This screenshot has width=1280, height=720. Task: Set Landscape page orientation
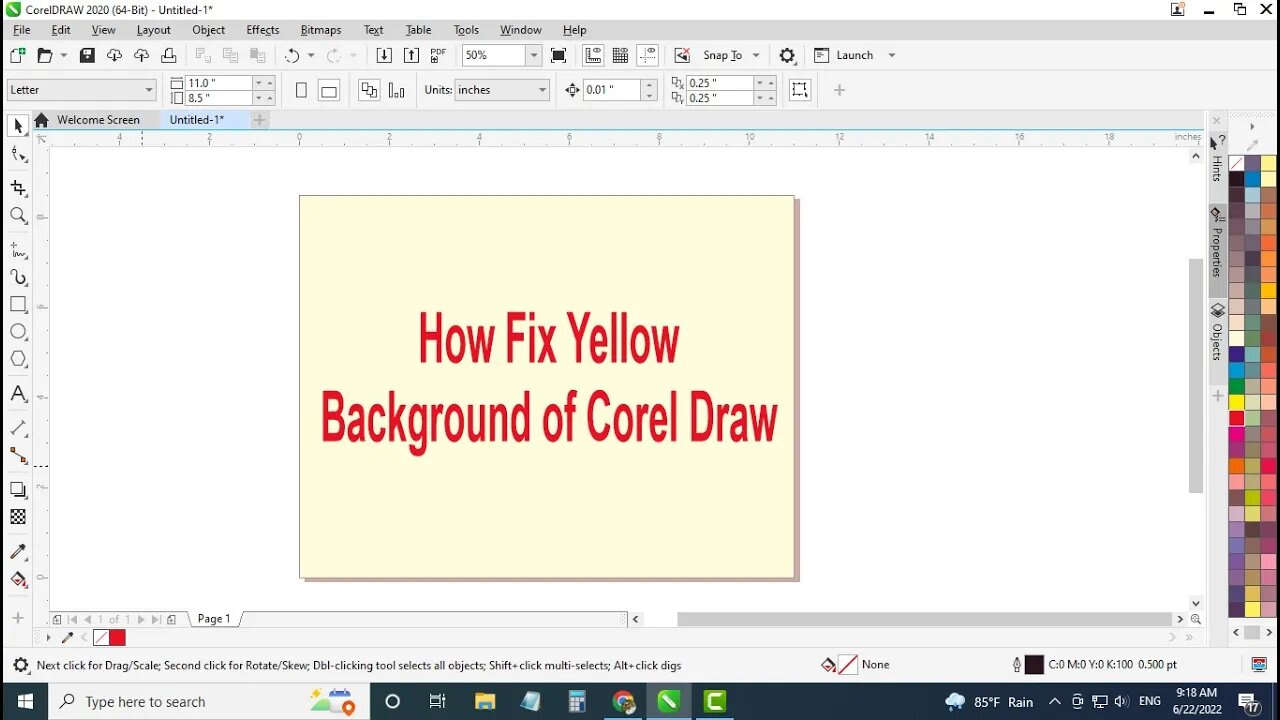(328, 90)
